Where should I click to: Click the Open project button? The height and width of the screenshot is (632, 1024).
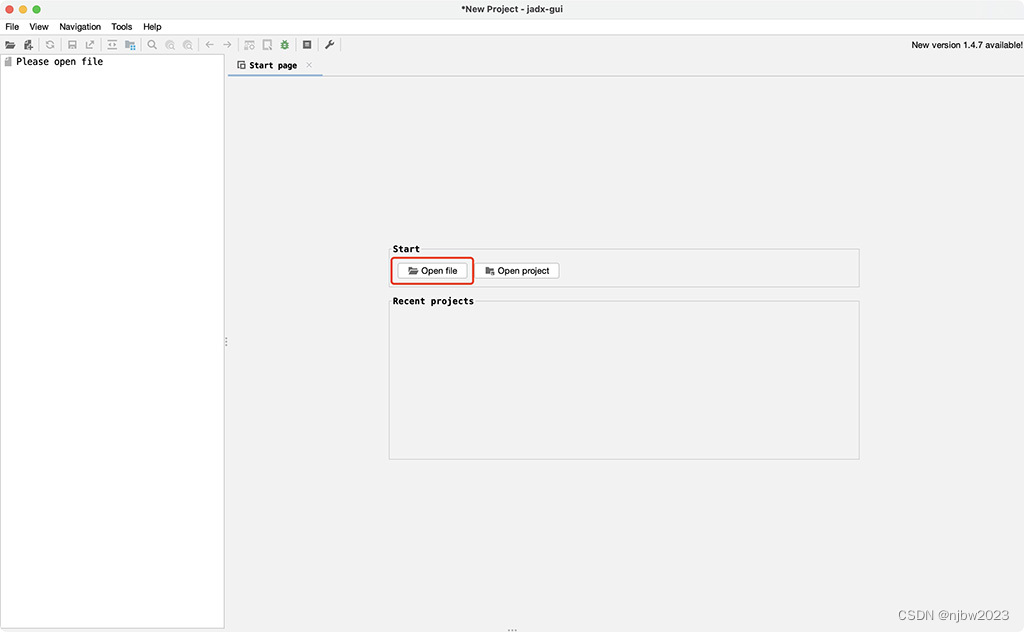(x=517, y=270)
